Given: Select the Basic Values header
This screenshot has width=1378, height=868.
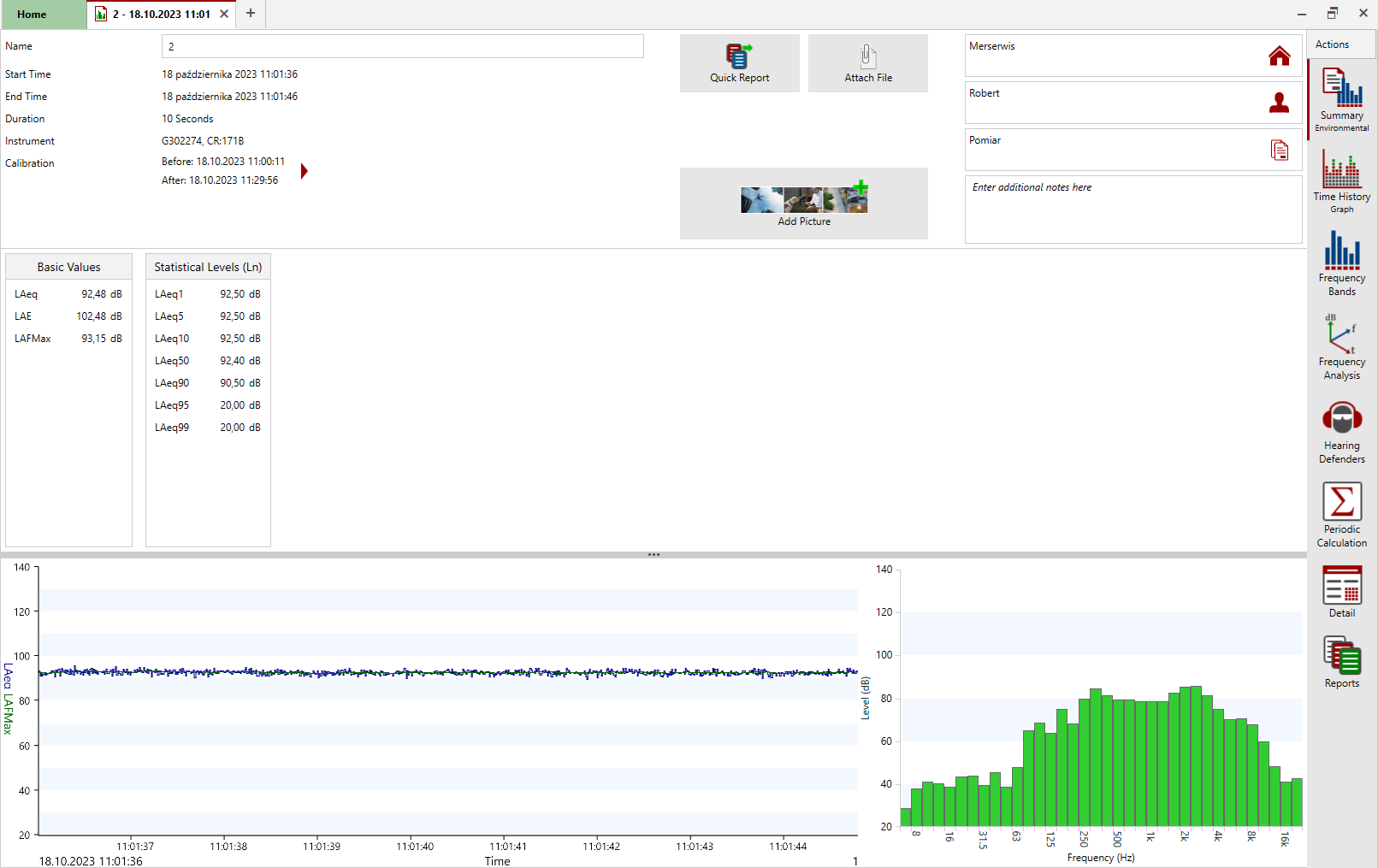Looking at the screenshot, I should [68, 267].
